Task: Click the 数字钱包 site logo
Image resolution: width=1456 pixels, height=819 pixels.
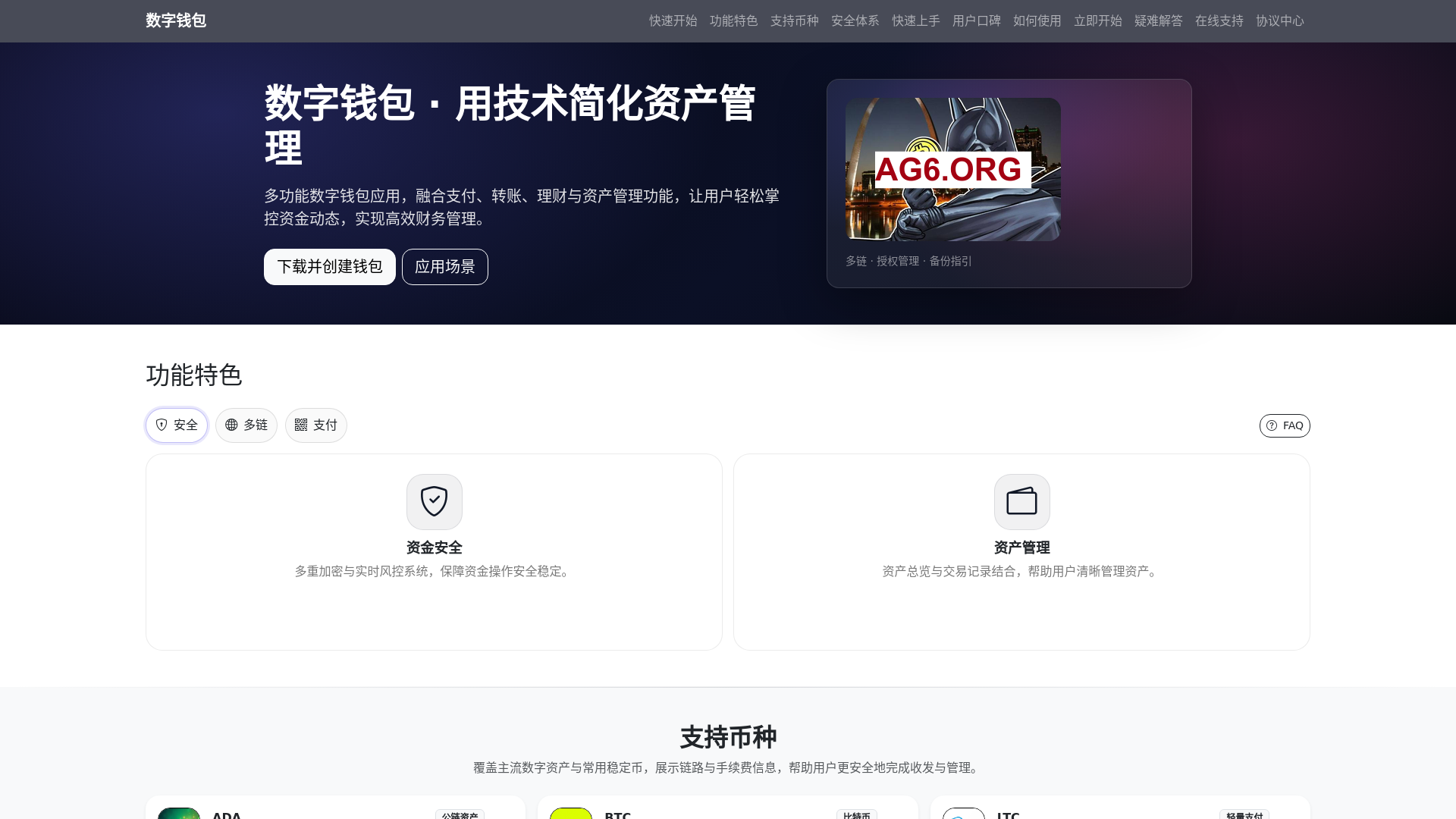Action: pyautogui.click(x=176, y=20)
